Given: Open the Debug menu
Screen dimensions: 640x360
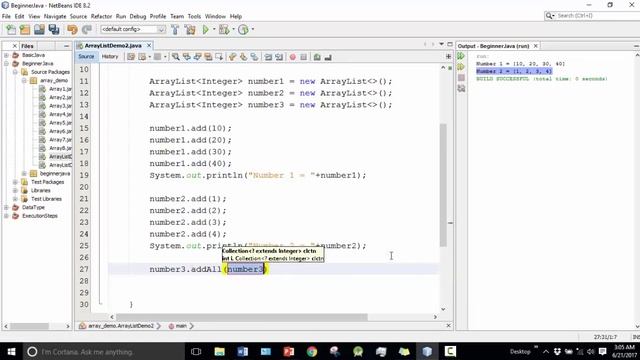Looking at the screenshot, I should point(138,16).
